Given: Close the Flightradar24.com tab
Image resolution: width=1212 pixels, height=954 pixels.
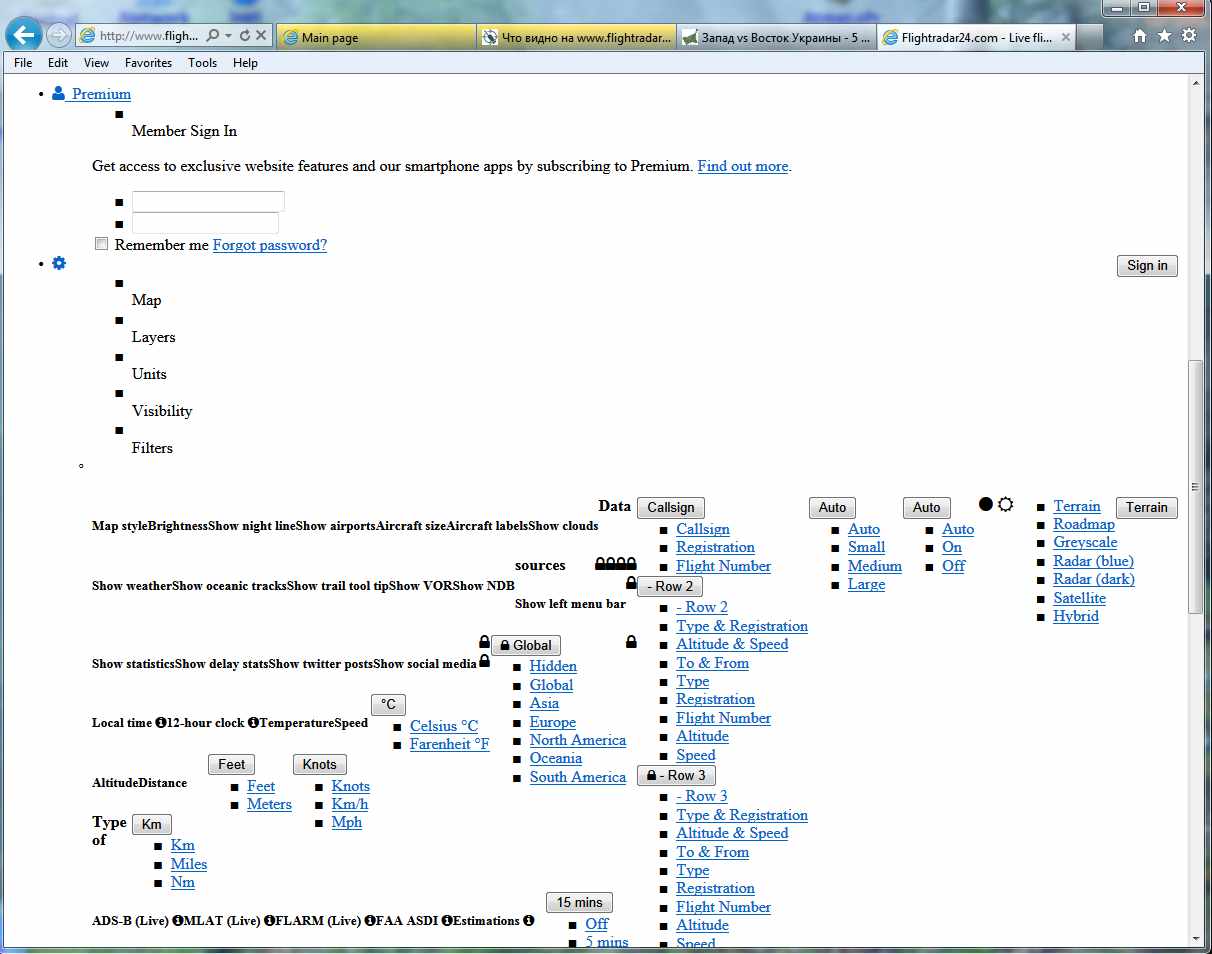Looking at the screenshot, I should 1066,38.
